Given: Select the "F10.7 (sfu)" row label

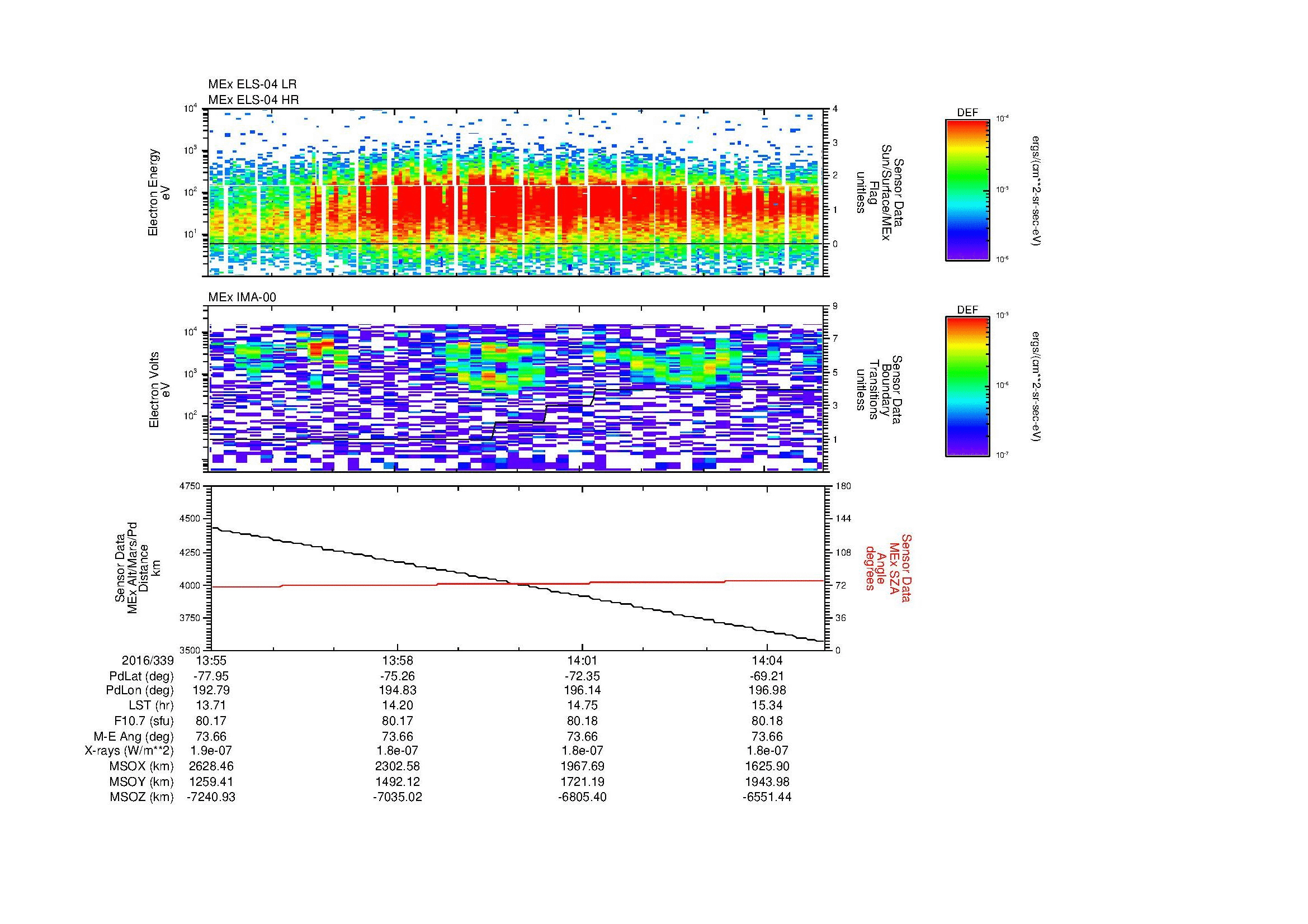Looking at the screenshot, I should point(143,721).
